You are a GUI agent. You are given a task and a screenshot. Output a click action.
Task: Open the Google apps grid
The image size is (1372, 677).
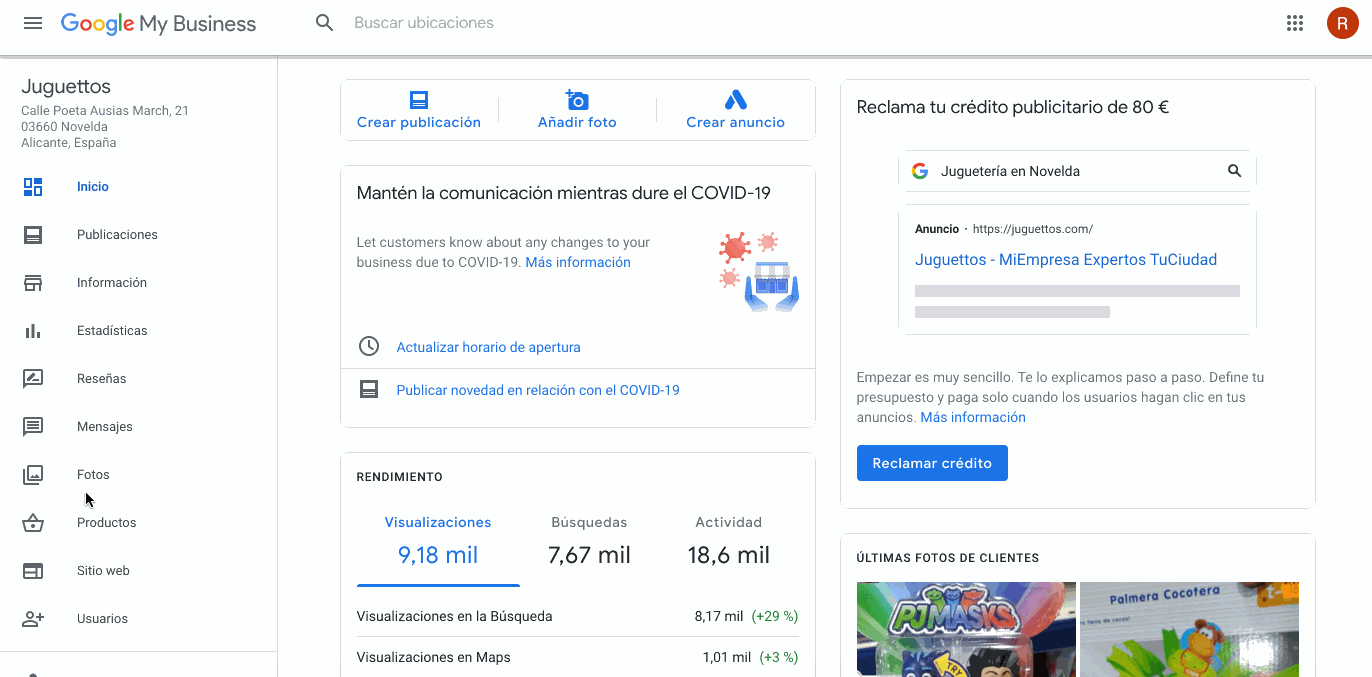pyautogui.click(x=1295, y=23)
